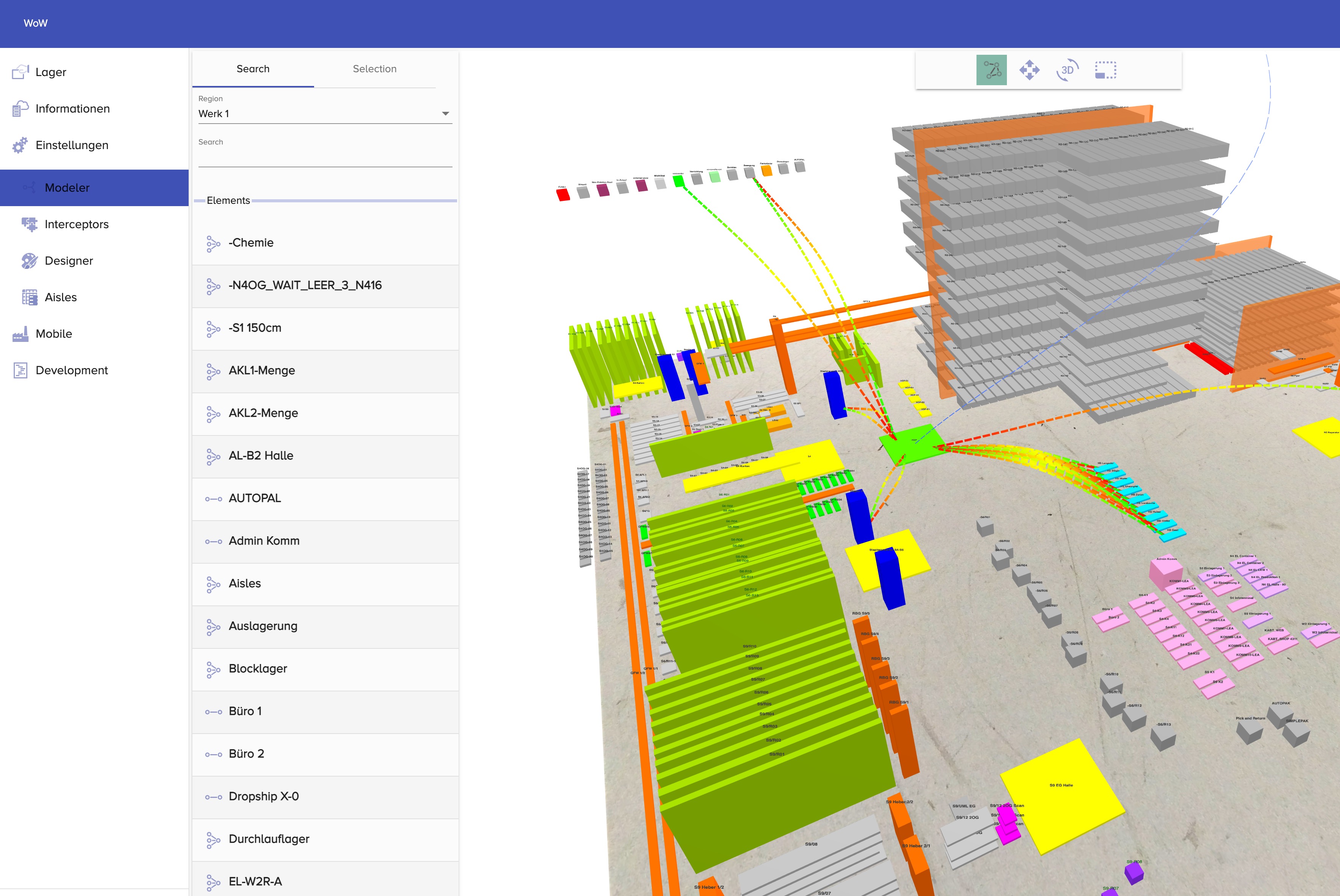Open the Designer palette icon
This screenshot has height=896, width=1340.
pyautogui.click(x=29, y=261)
